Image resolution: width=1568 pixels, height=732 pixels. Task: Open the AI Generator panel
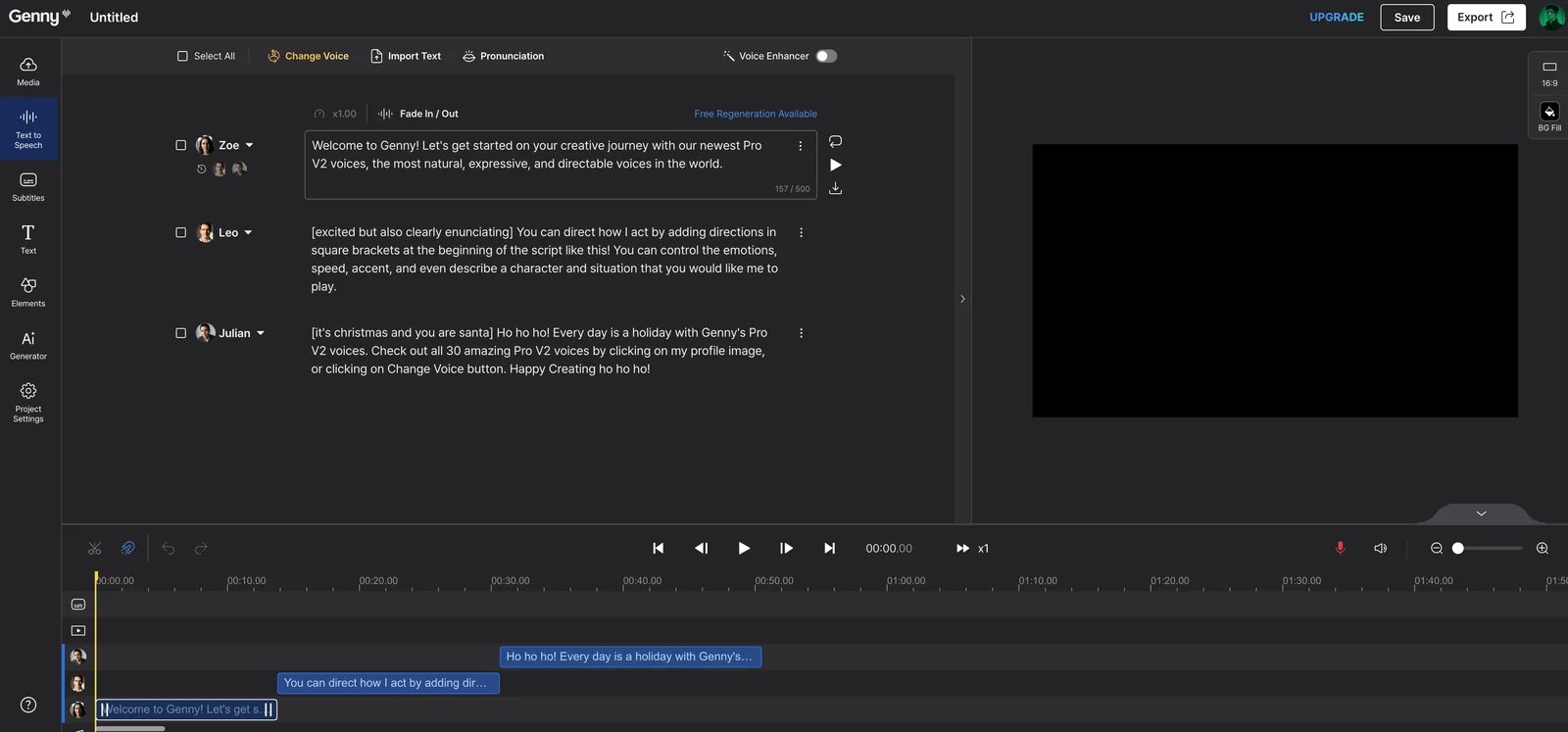(x=28, y=345)
